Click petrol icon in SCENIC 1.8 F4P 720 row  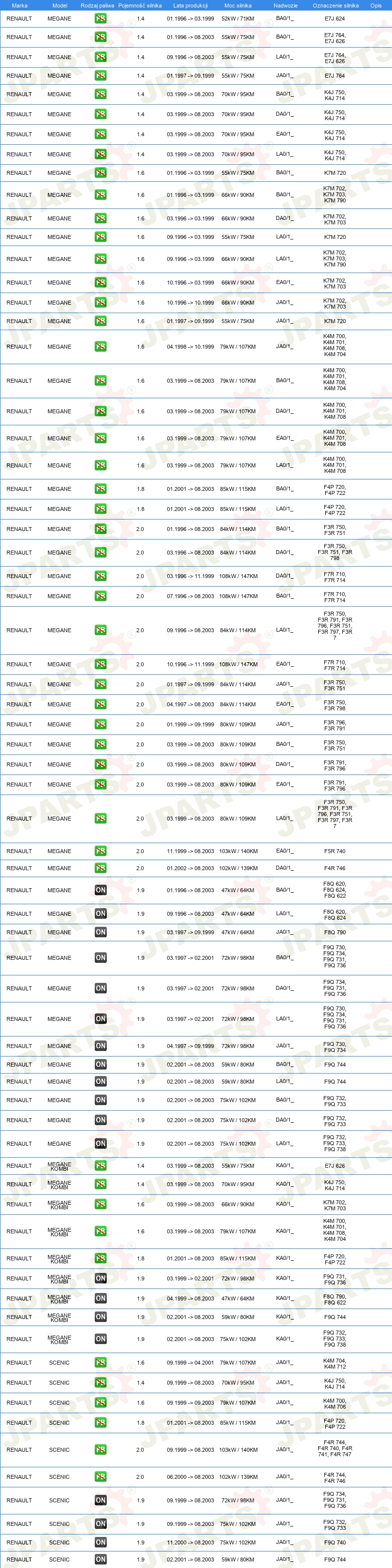100,1423
